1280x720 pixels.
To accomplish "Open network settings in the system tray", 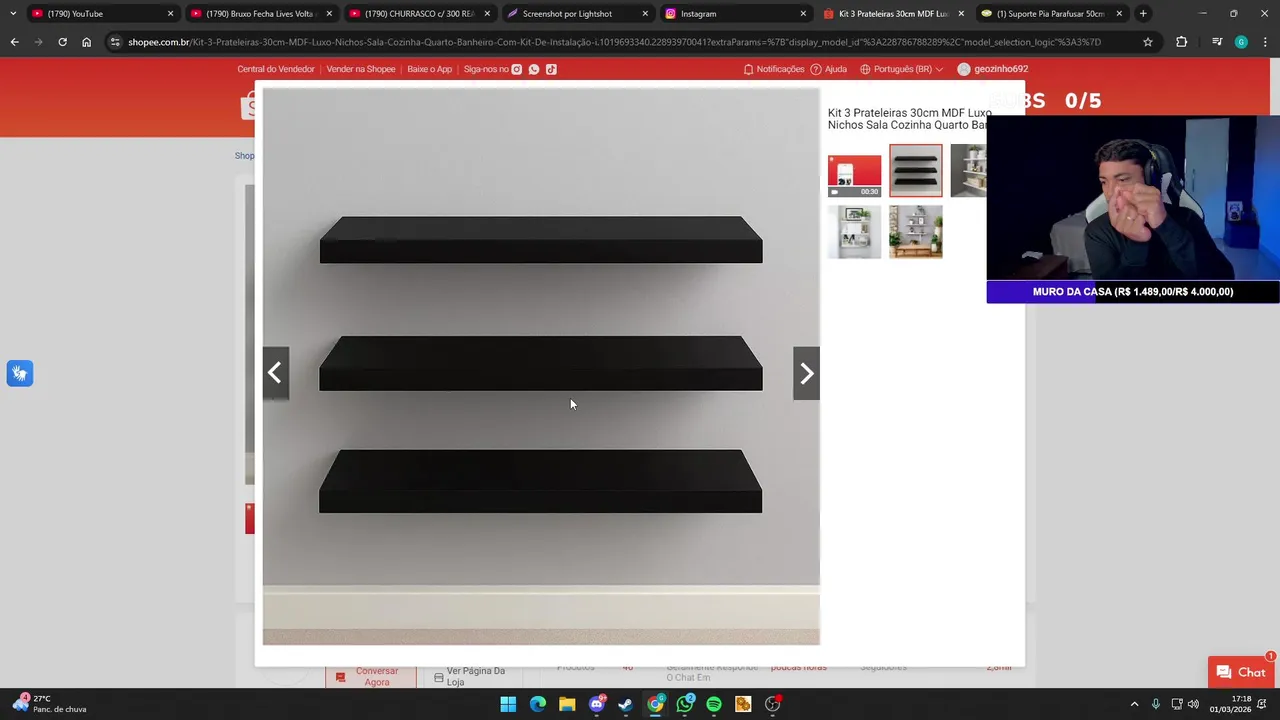I will pyautogui.click(x=1176, y=704).
